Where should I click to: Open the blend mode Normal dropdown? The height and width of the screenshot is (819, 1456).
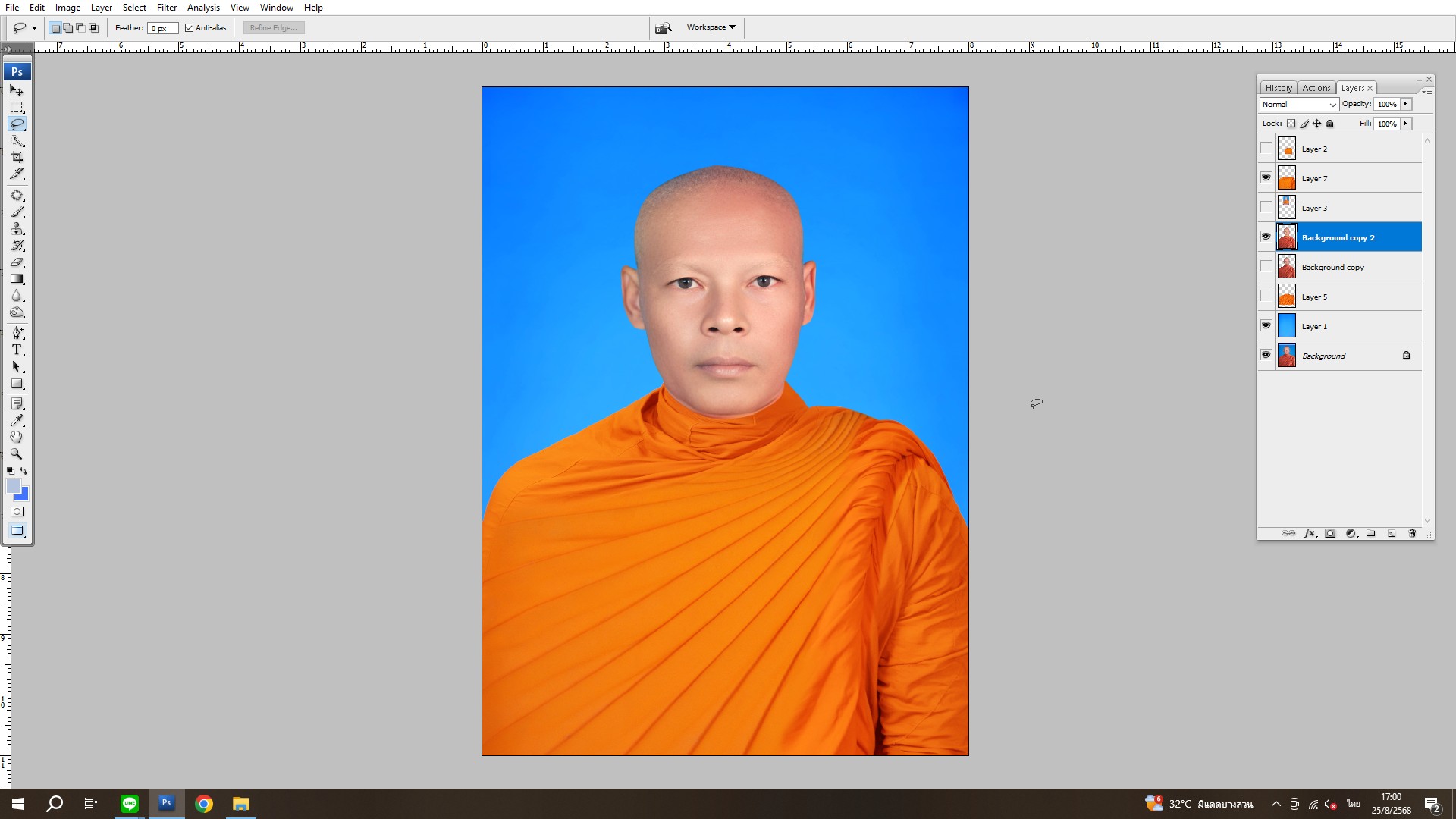[1299, 105]
